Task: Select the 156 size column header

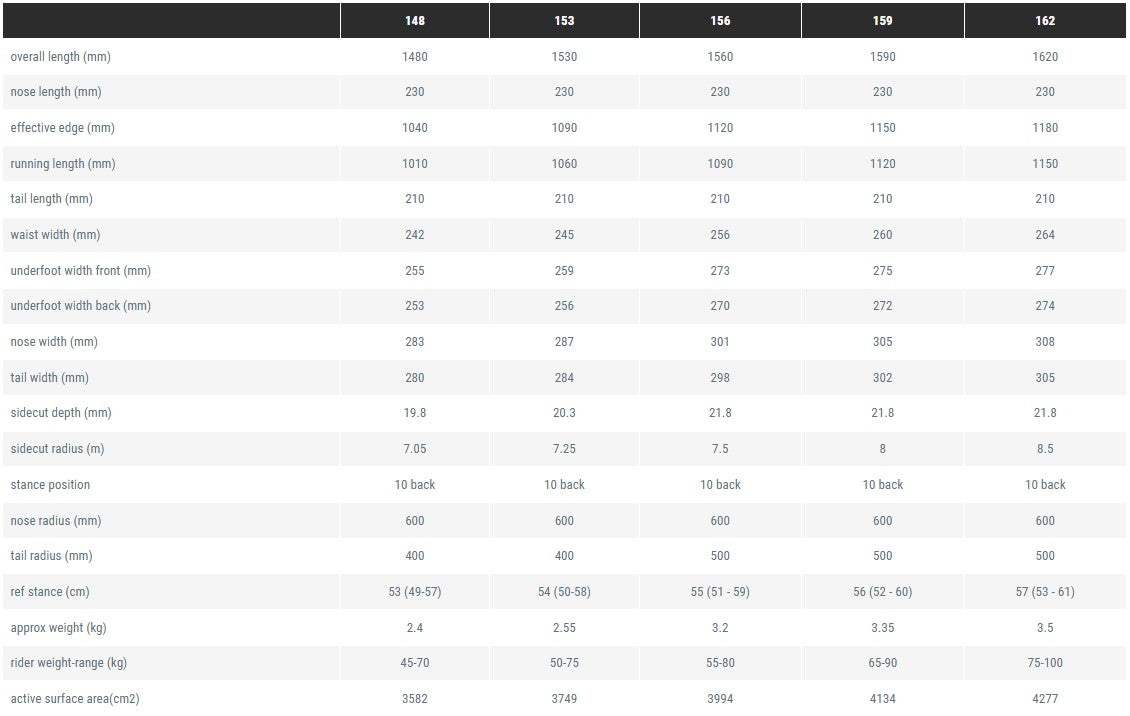Action: pos(720,20)
